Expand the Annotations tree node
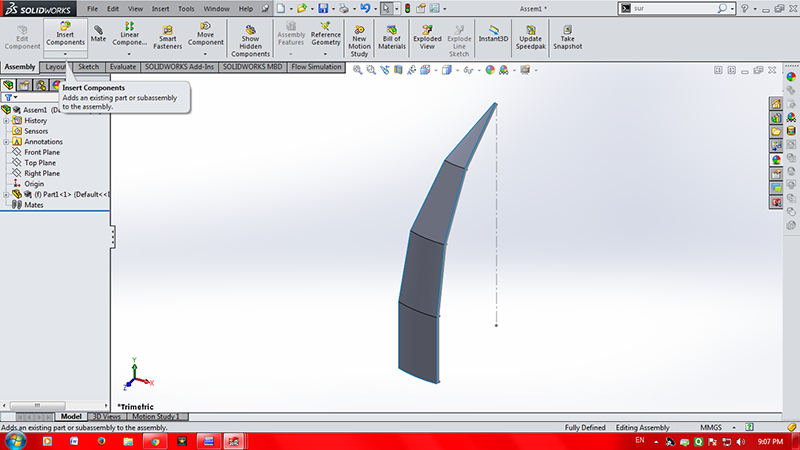 point(6,142)
